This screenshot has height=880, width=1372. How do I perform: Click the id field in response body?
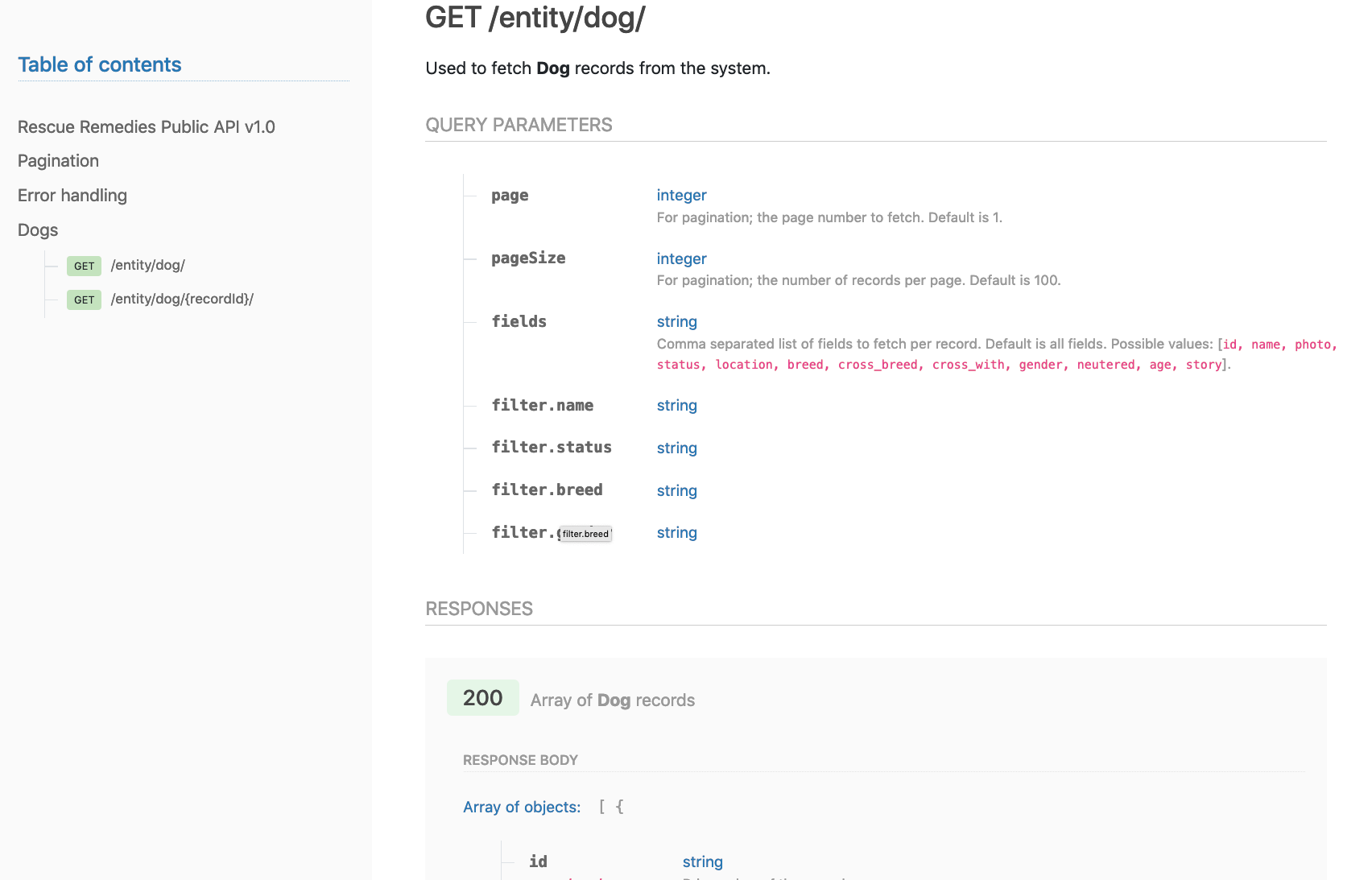point(538,861)
